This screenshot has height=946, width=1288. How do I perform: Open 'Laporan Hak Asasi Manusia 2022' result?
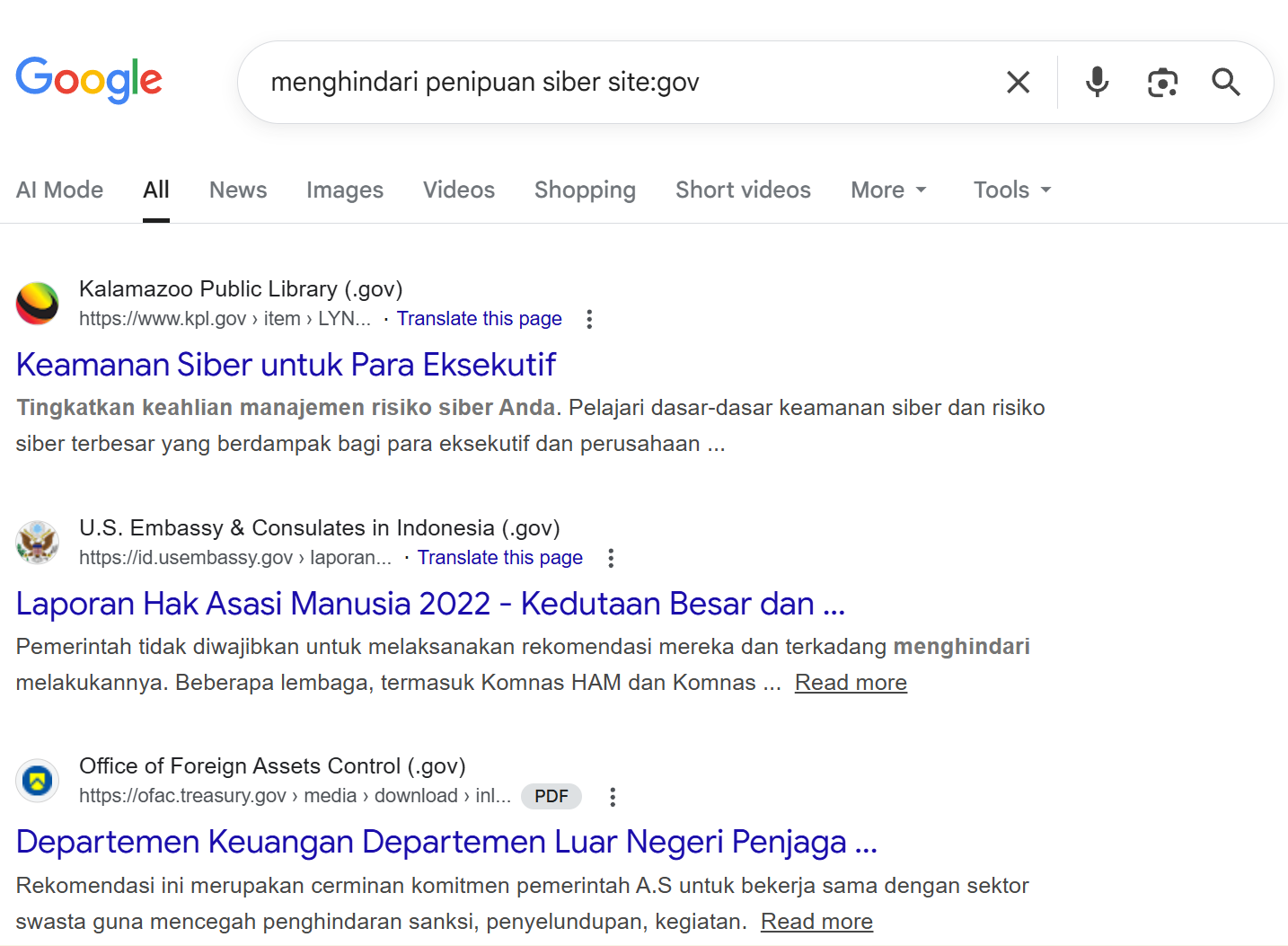pos(430,604)
